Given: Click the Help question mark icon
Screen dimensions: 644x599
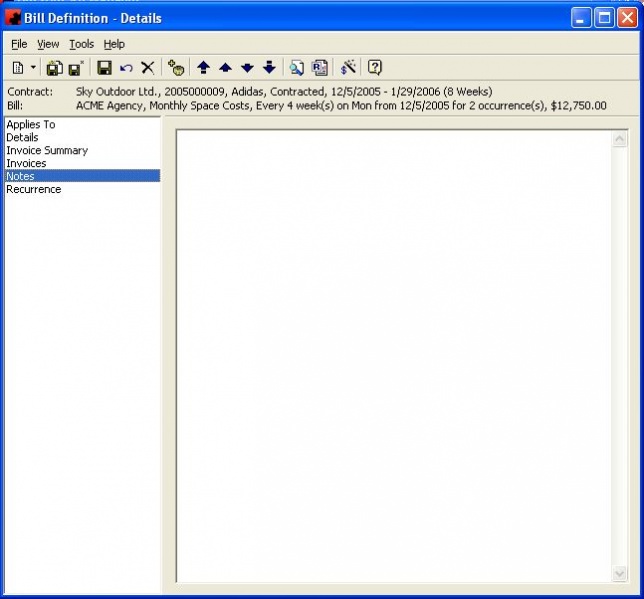Looking at the screenshot, I should tap(375, 67).
